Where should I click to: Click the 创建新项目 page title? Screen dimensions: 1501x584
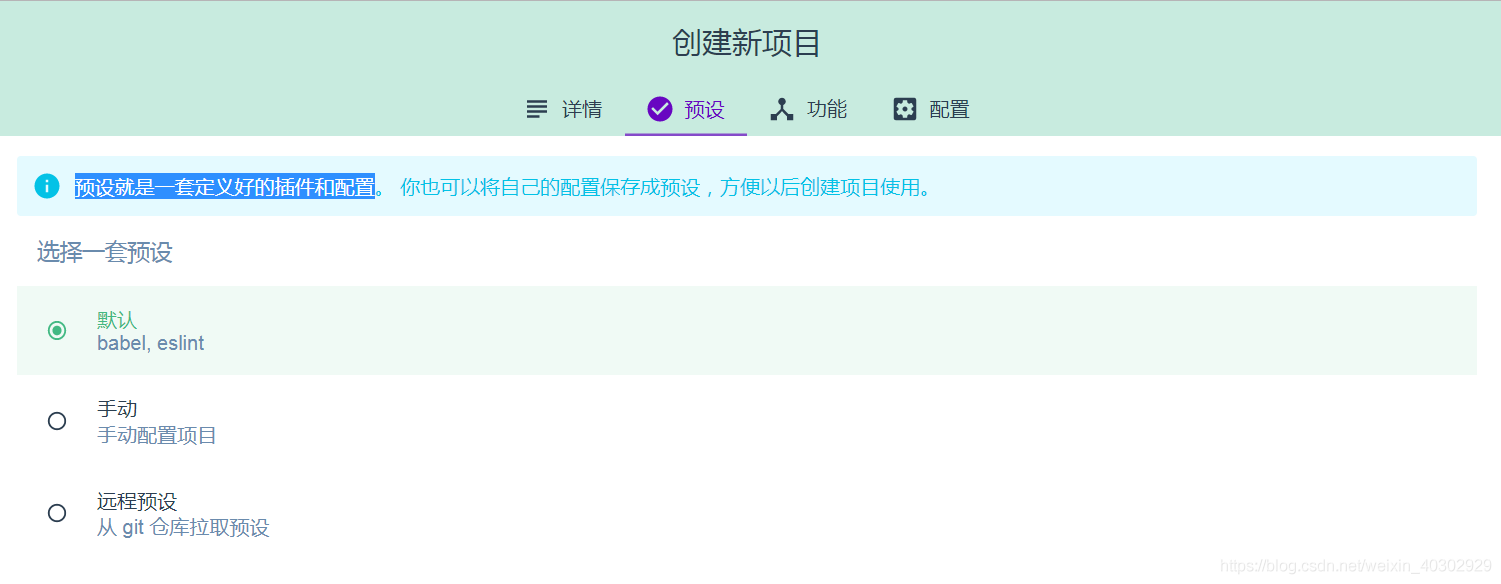[747, 43]
